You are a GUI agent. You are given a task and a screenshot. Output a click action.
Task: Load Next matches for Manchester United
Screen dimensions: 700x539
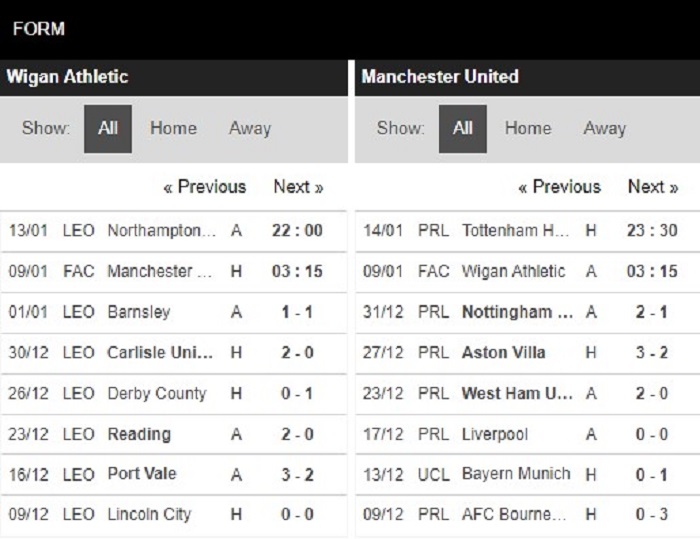652,187
